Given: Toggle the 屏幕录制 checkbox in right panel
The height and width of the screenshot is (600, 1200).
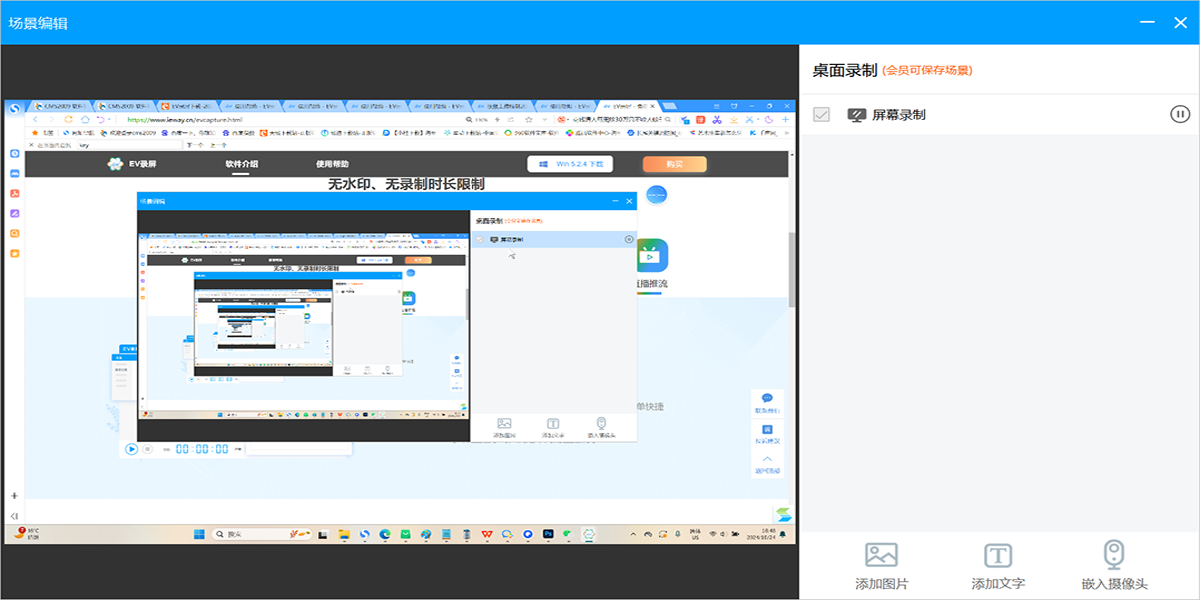Looking at the screenshot, I should [822, 115].
